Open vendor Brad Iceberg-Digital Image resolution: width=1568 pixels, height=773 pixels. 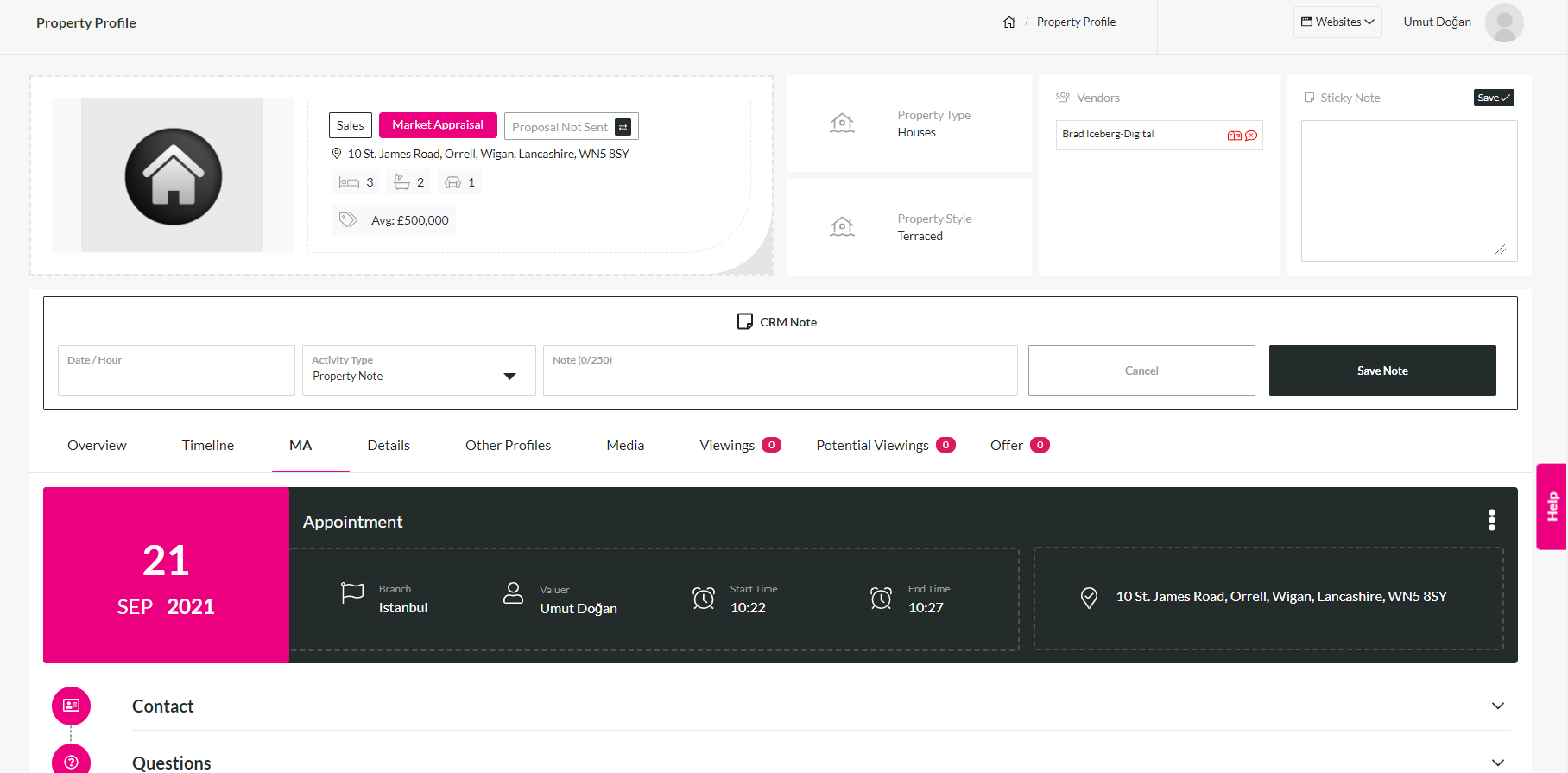coord(1108,135)
